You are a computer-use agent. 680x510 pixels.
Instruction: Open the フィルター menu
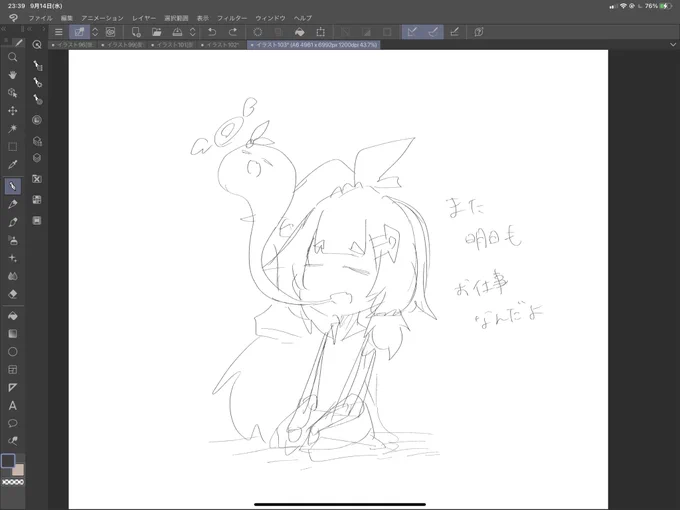pos(232,18)
